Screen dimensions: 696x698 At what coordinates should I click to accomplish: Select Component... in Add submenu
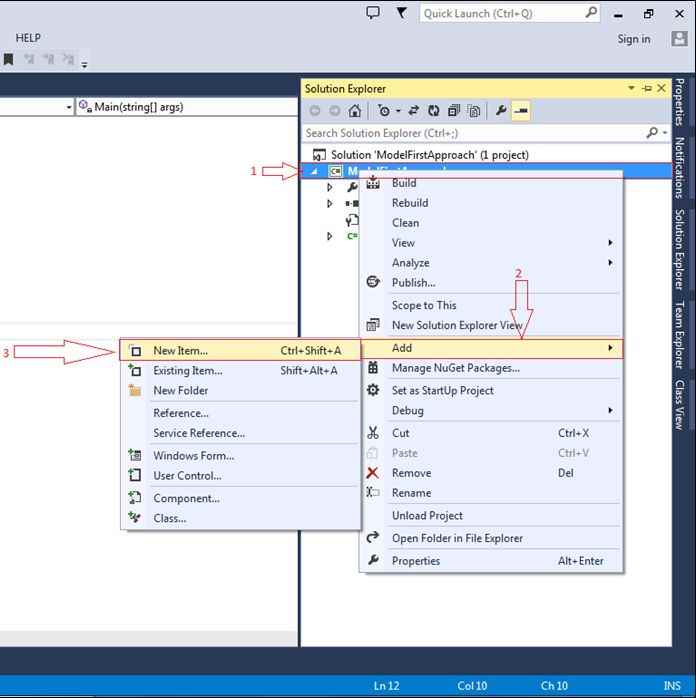tap(240, 499)
